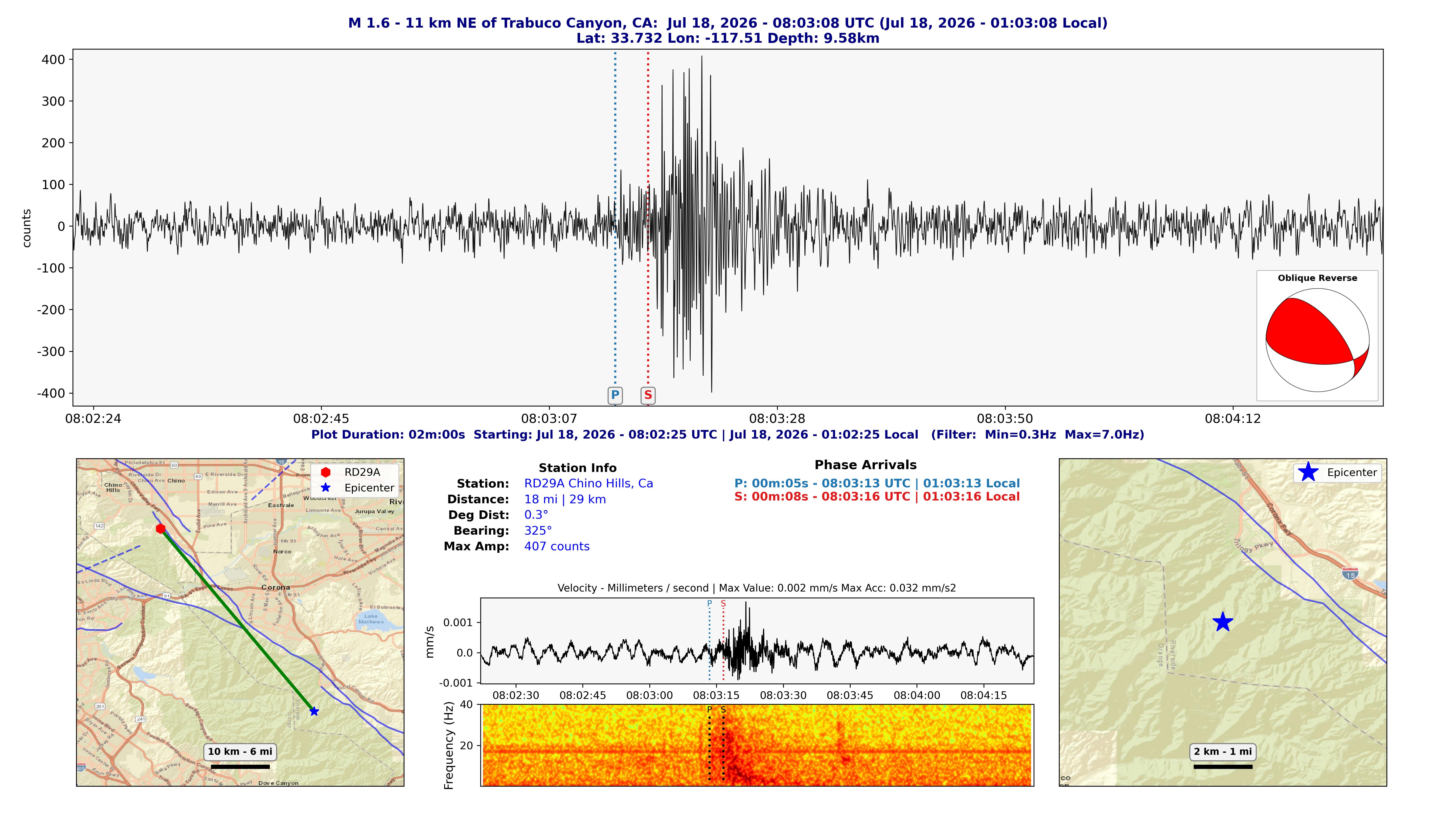Click the black P label in the spectrogram
The width and height of the screenshot is (1456, 819).
709,709
